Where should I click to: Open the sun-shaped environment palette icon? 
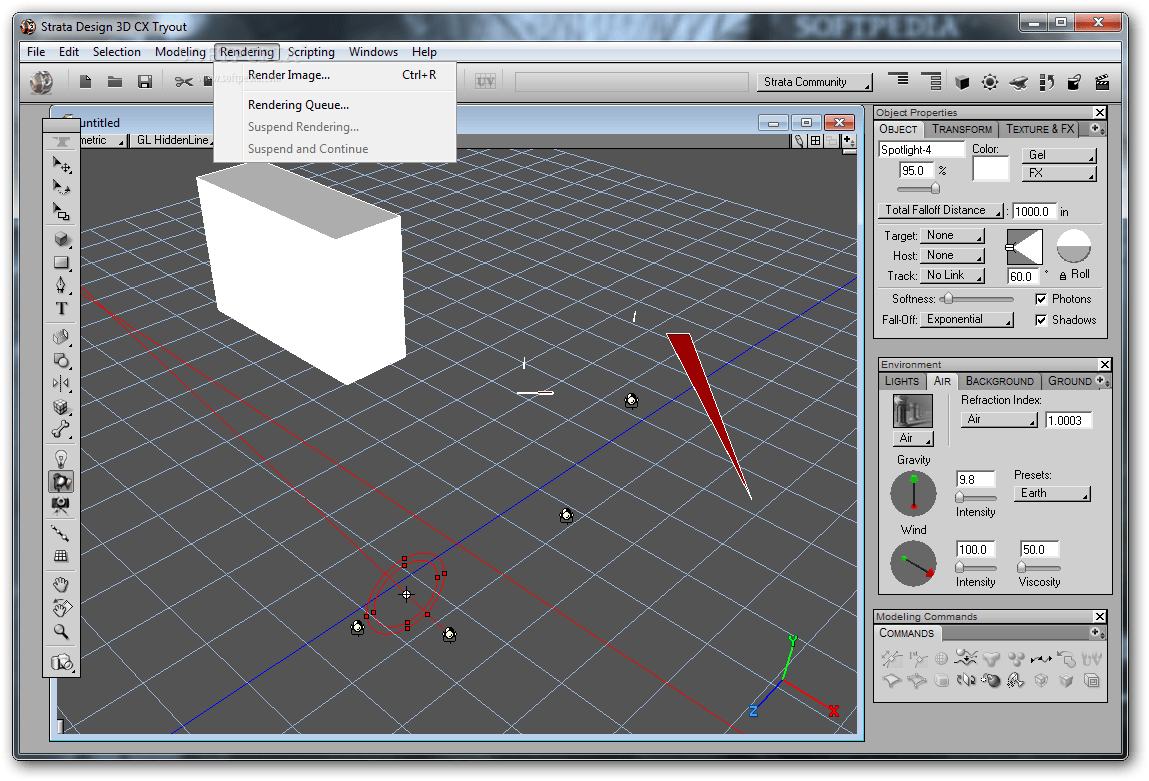tap(990, 82)
